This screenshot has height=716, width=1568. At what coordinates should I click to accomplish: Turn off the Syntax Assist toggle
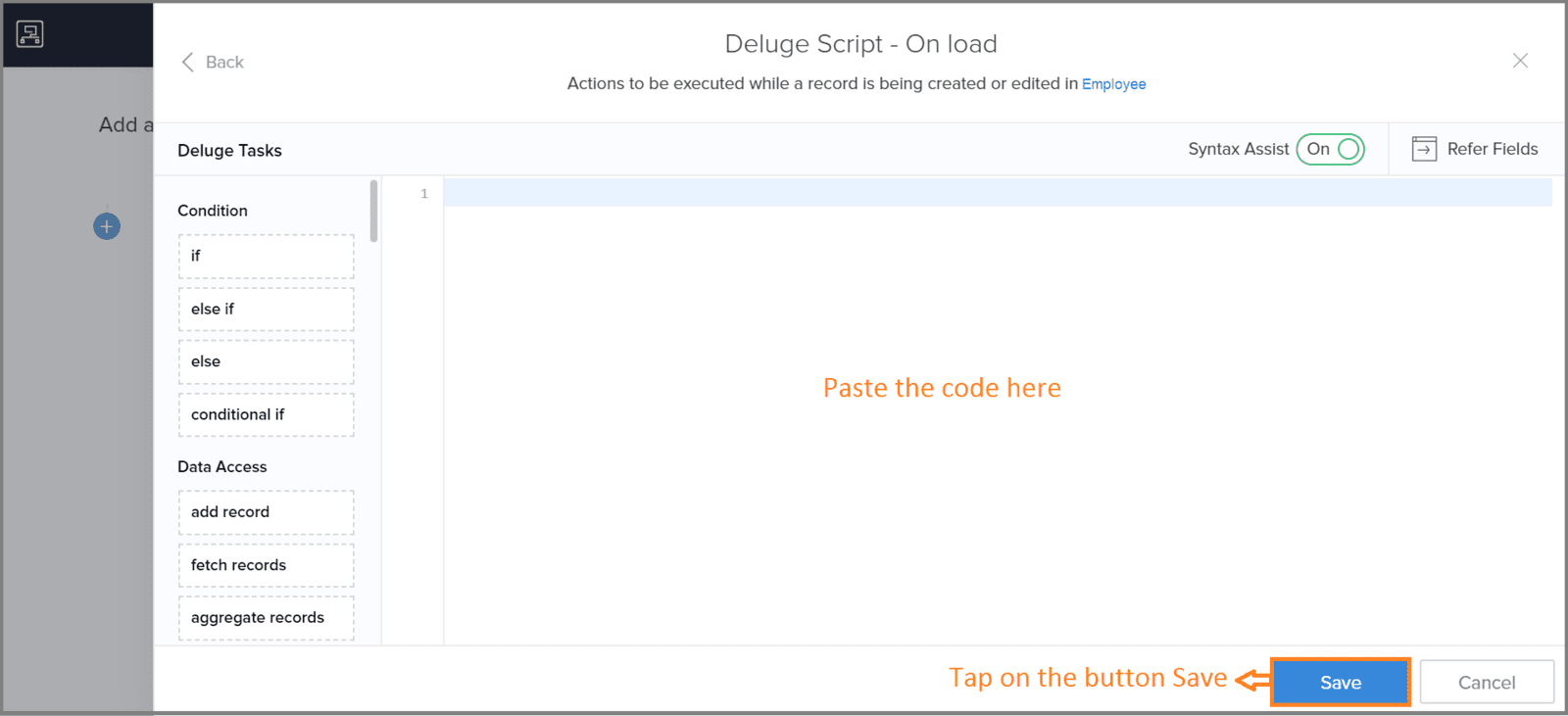point(1330,149)
